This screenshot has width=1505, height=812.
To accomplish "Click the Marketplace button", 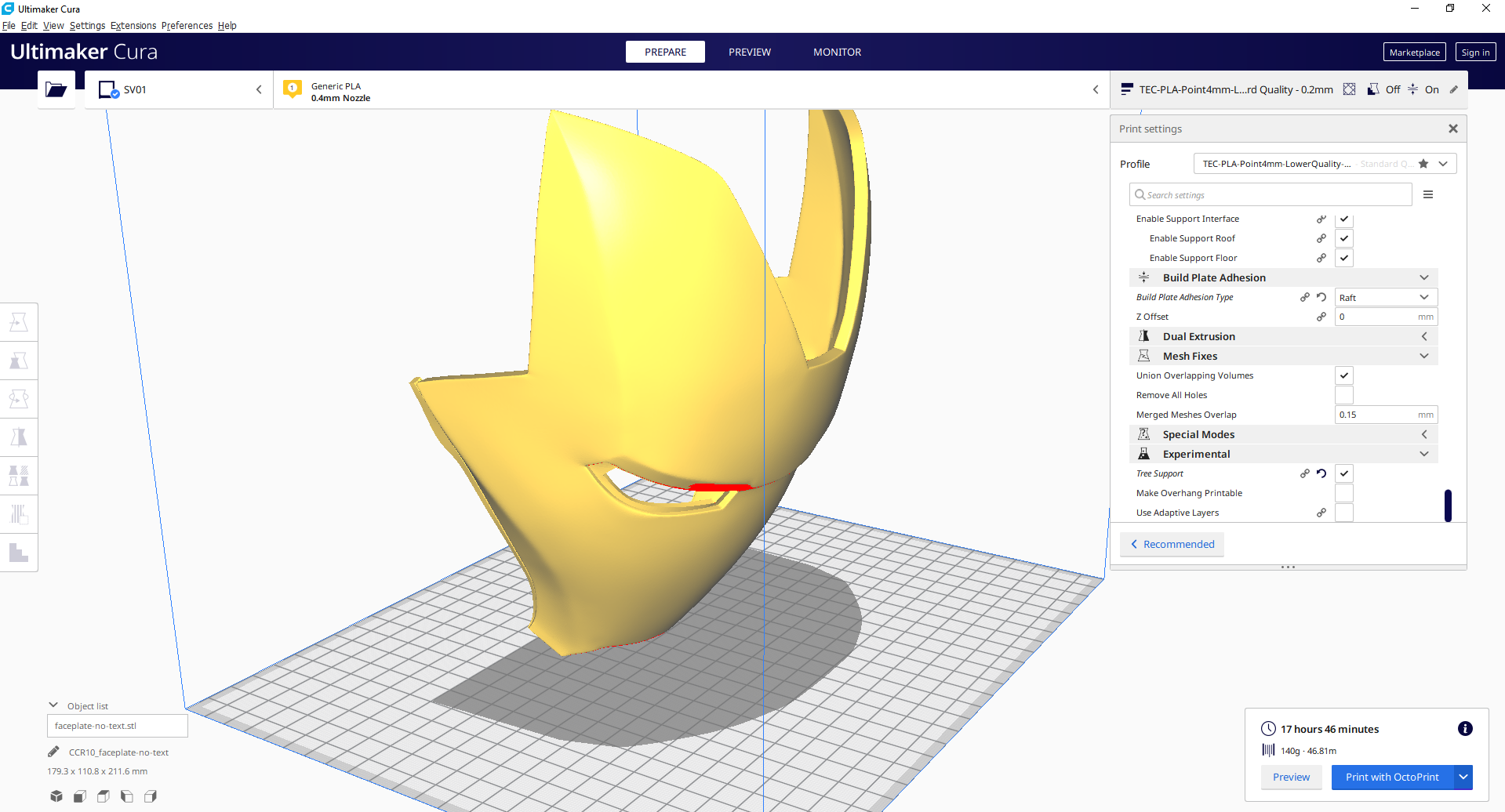I will (1414, 52).
